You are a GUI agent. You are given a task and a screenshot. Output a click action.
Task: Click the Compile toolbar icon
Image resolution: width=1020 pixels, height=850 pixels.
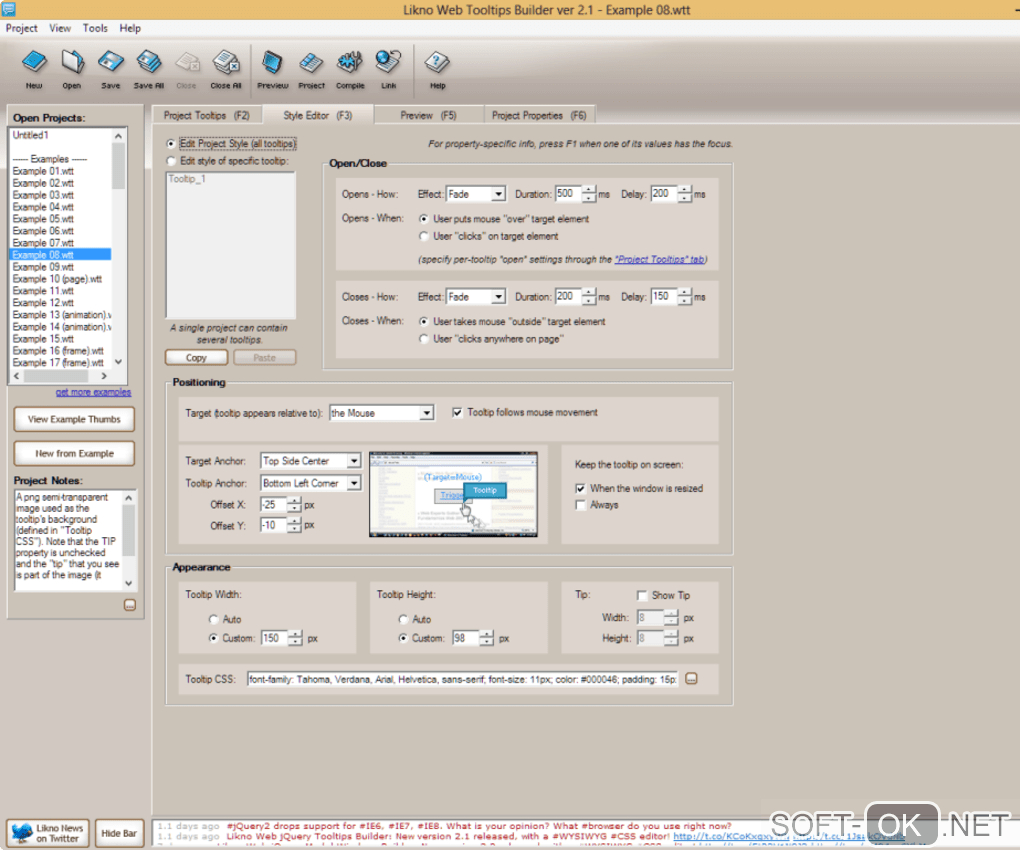click(350, 68)
